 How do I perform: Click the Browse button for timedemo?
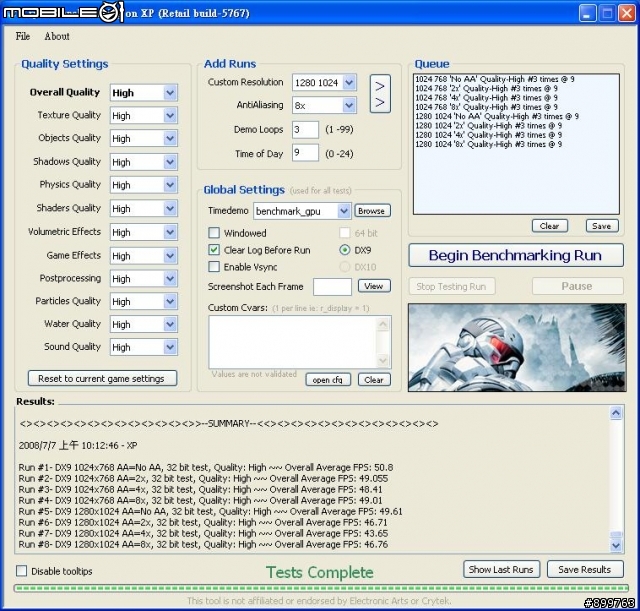(x=372, y=211)
